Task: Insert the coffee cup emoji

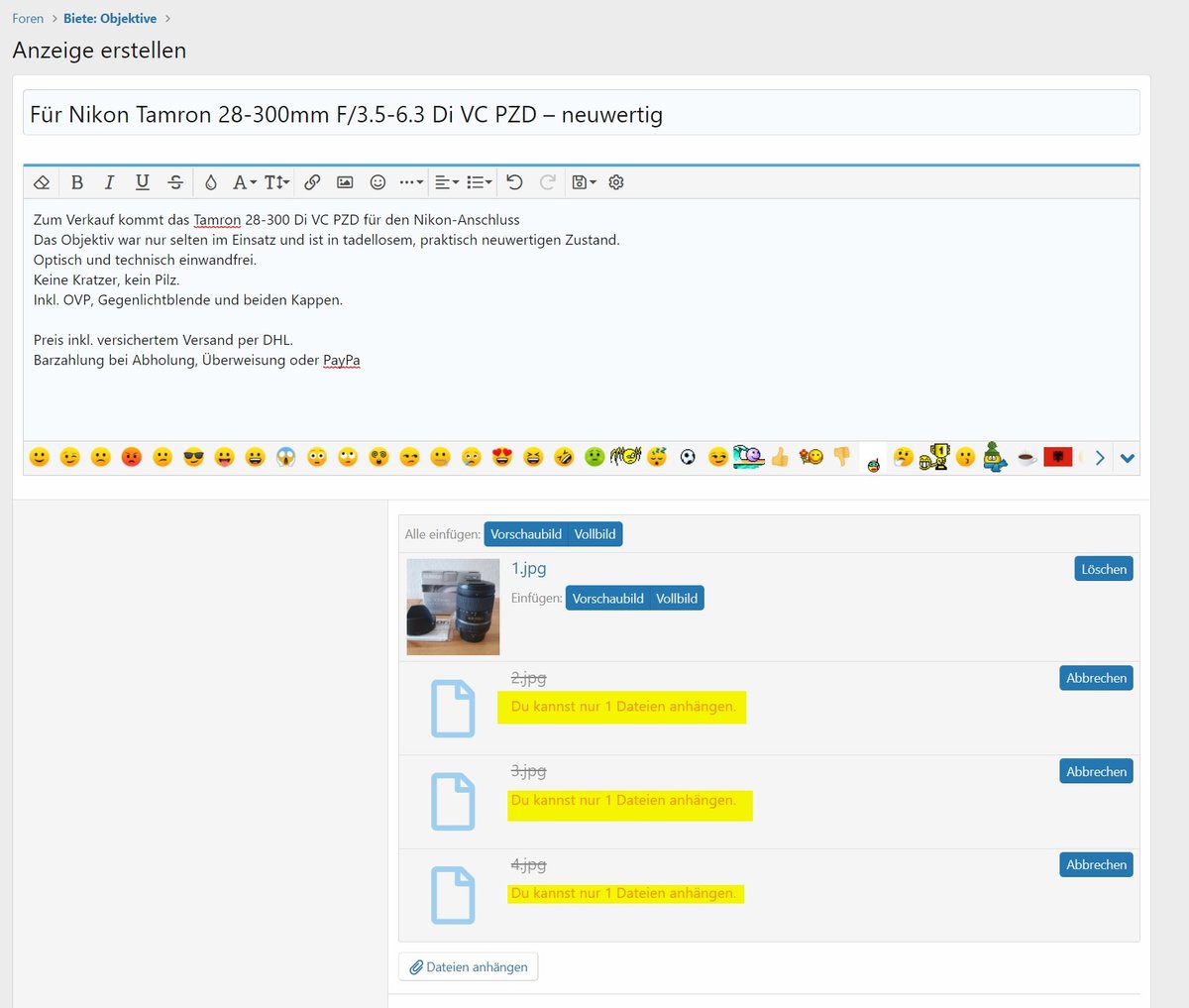Action: click(1027, 457)
